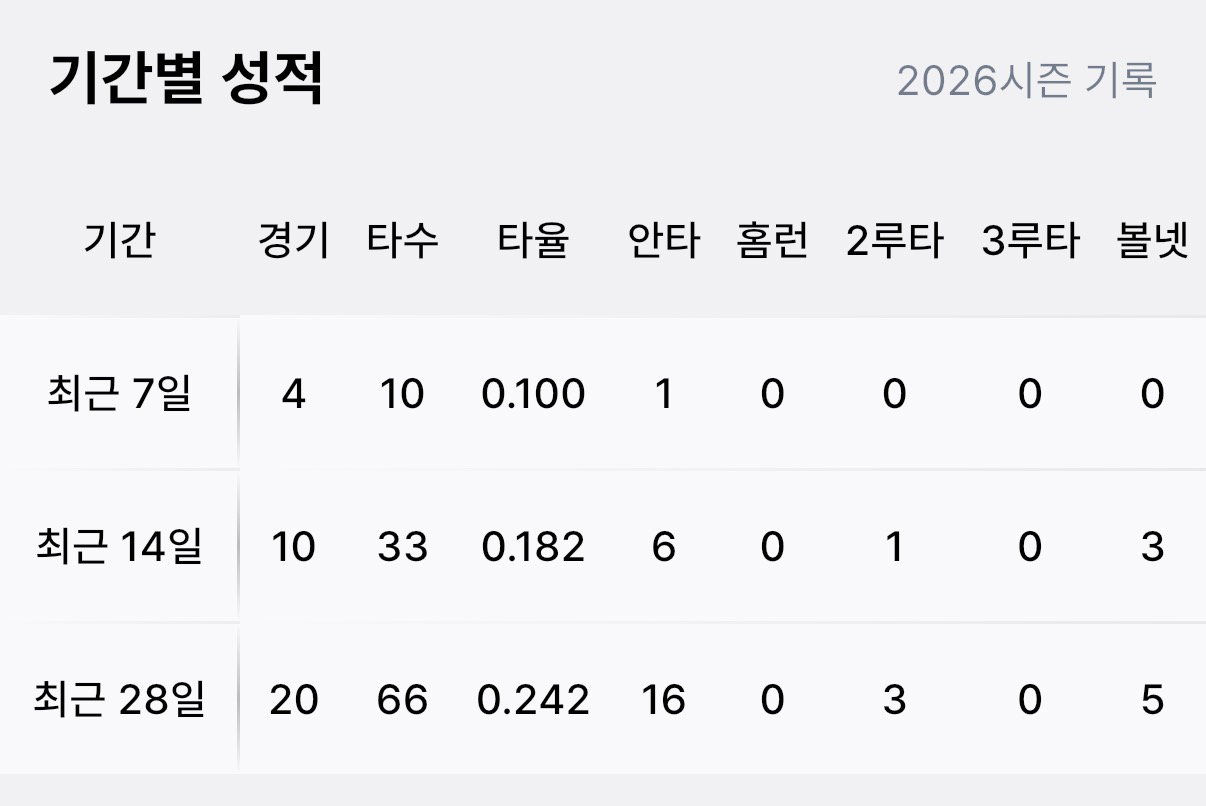Viewport: 1206px width, 806px height.
Task: Open the 2026시즌 기록 link
Action: coord(1026,80)
